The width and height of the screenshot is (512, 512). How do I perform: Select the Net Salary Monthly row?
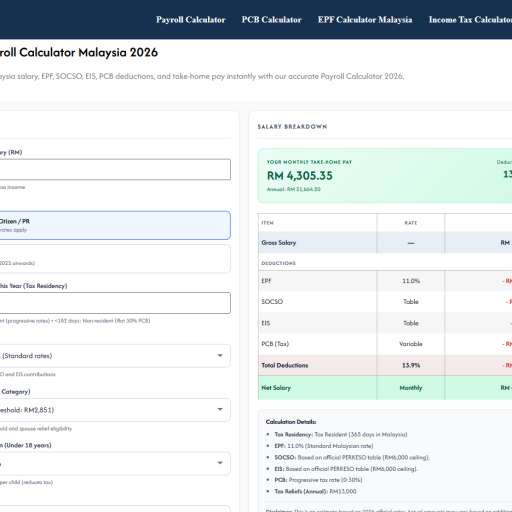coord(385,388)
